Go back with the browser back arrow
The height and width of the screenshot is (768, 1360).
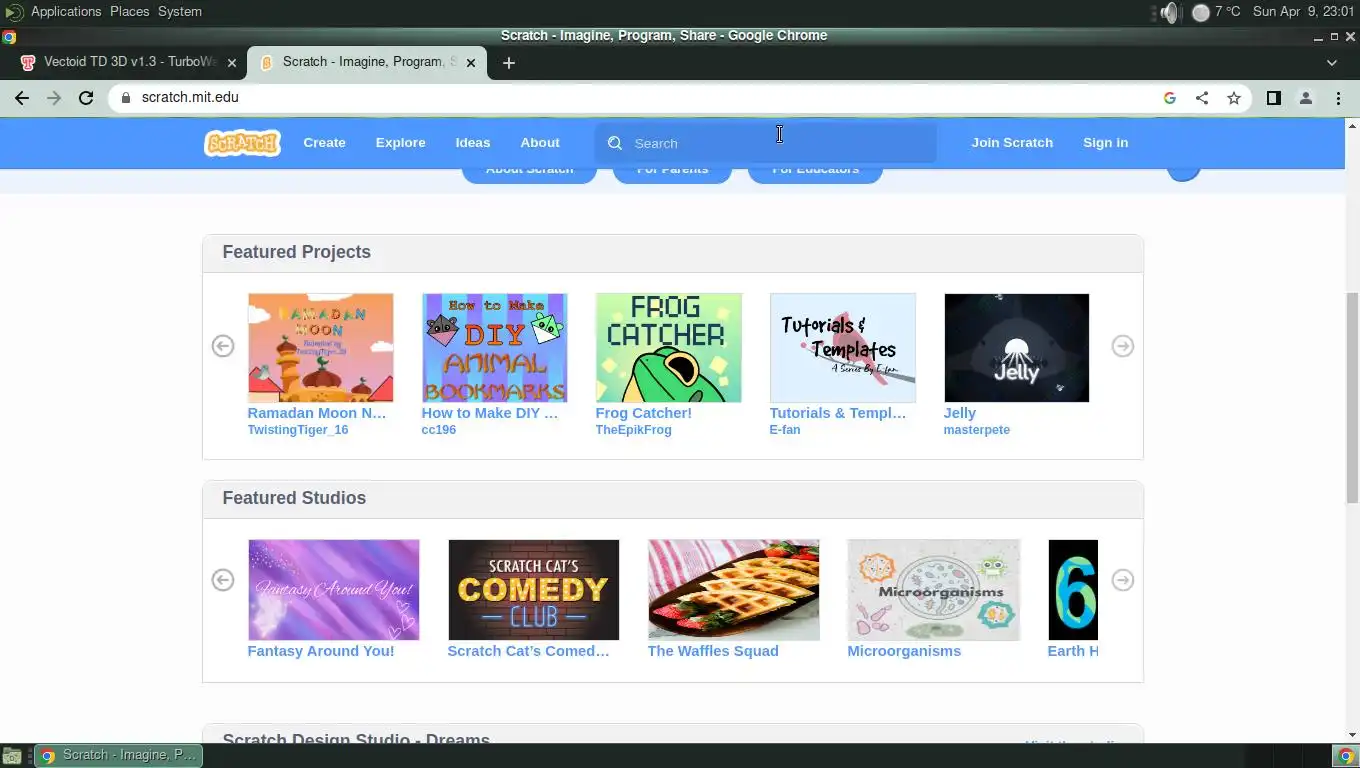click(22, 98)
